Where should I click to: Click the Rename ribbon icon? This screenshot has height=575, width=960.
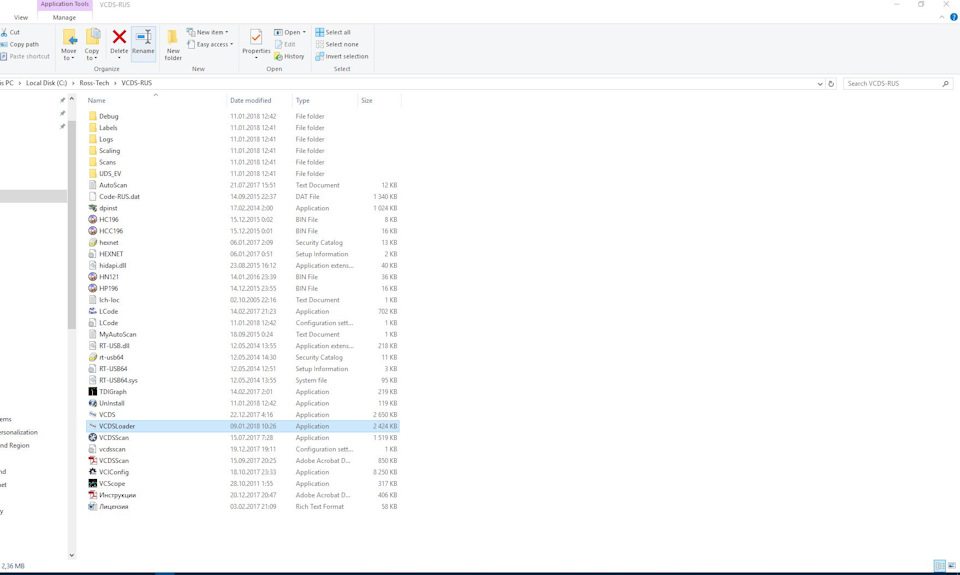point(143,37)
